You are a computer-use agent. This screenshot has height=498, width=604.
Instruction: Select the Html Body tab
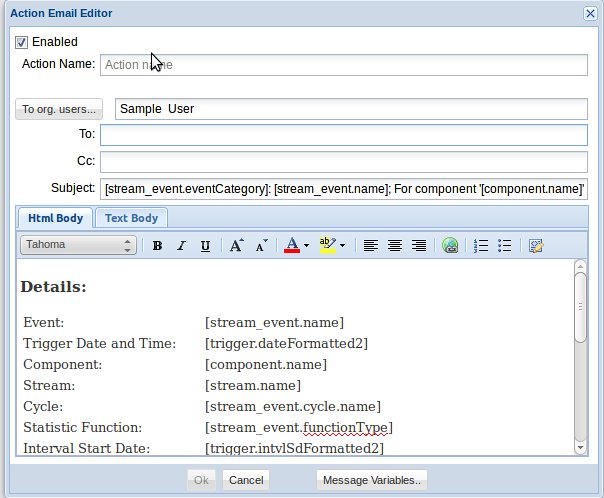55,218
